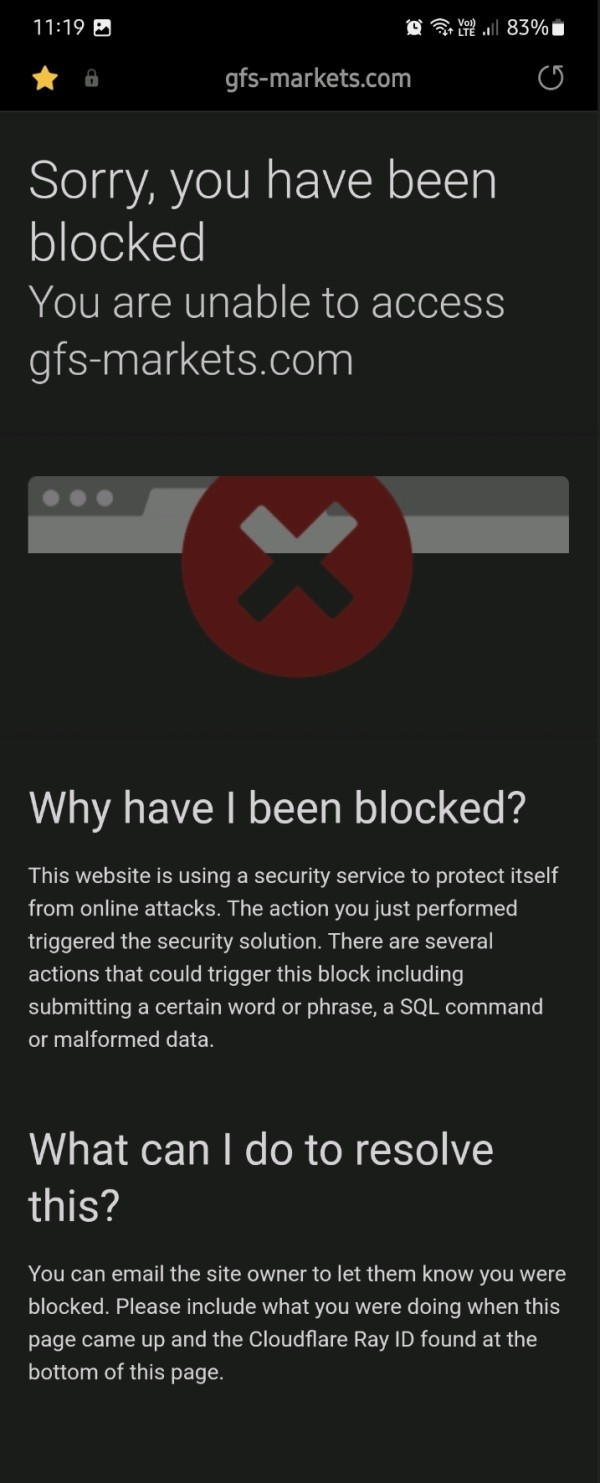Tap the padlock site security icon
The image size is (600, 1483).
coord(92,78)
